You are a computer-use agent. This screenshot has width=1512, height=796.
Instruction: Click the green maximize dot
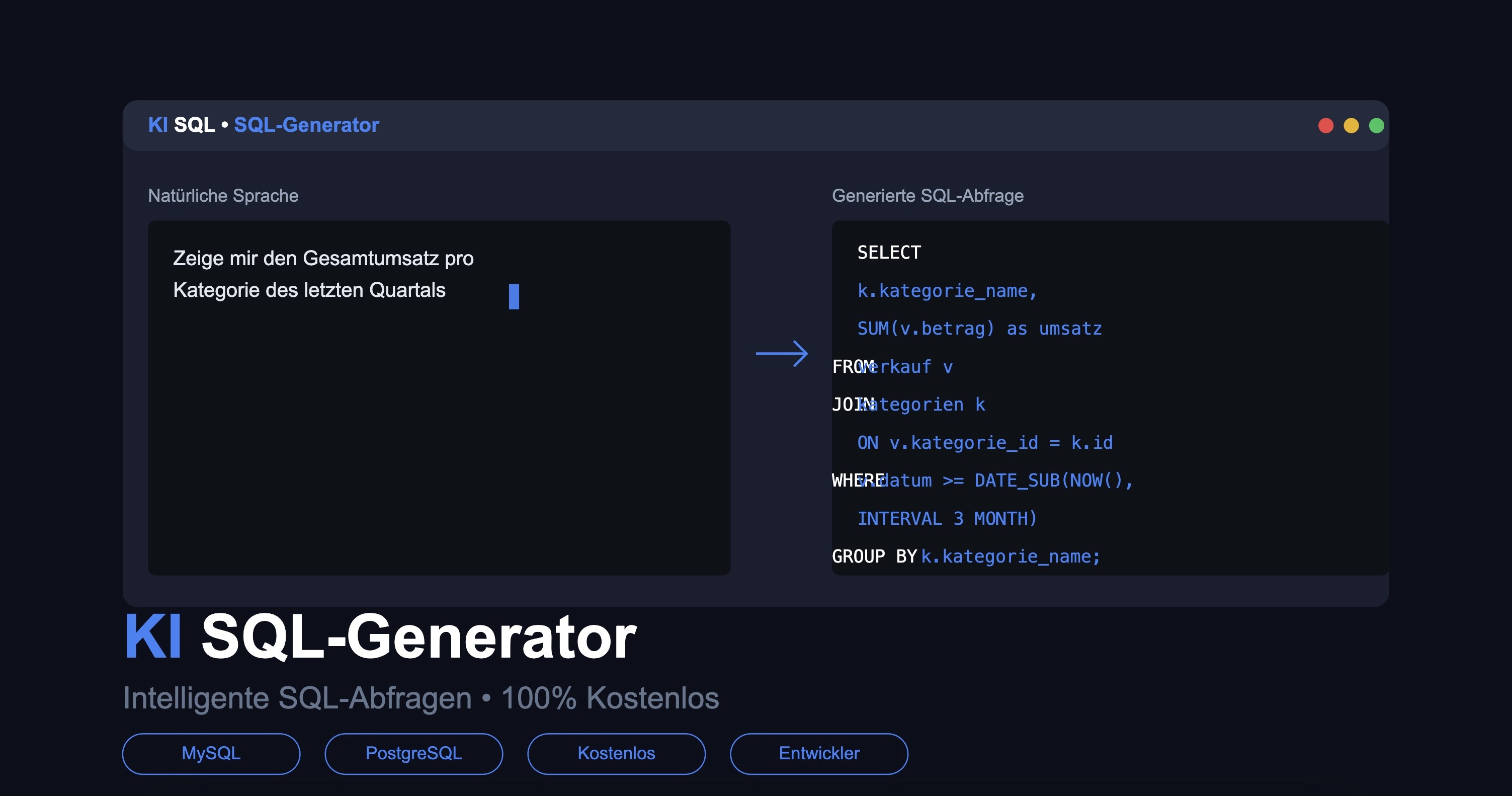click(x=1376, y=126)
